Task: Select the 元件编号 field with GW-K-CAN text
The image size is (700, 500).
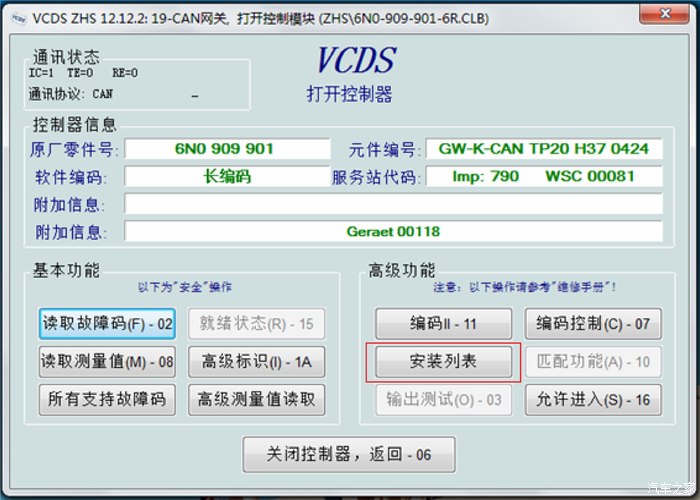Action: [543, 149]
